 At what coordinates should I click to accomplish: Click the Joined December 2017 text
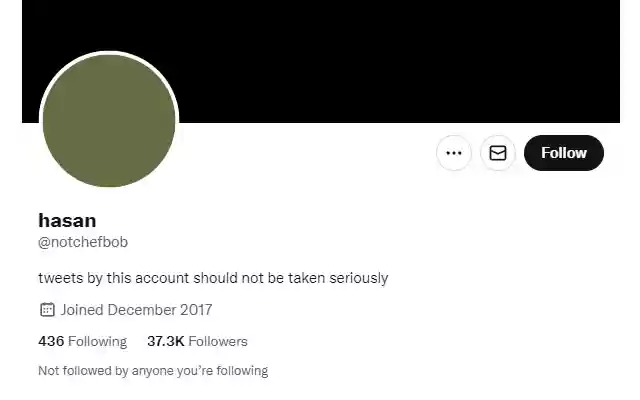pos(136,310)
